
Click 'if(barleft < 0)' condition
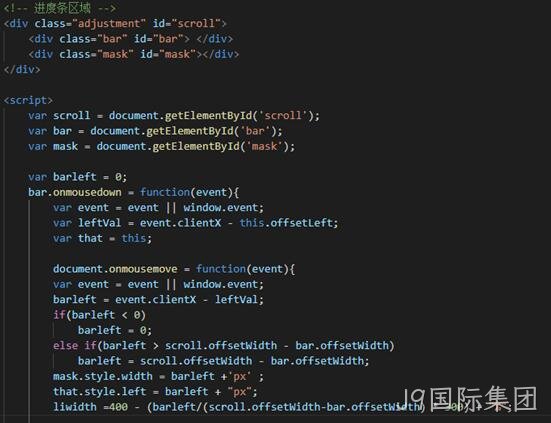pos(99,315)
